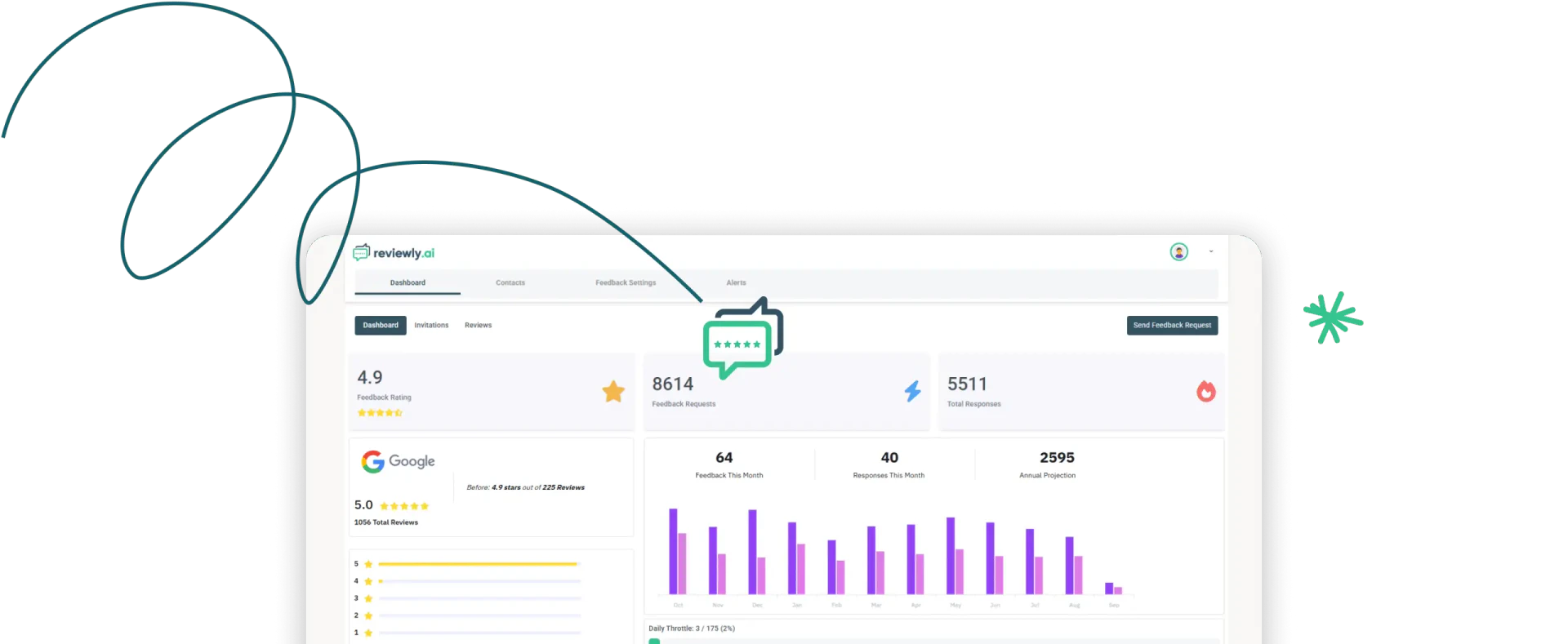Click the 1056 Total Reviews text
Viewport: 1568px width, 644px height.
click(386, 522)
